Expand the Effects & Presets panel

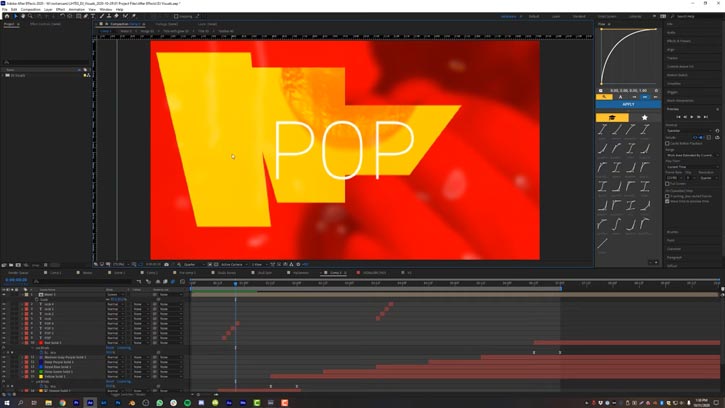coord(679,41)
